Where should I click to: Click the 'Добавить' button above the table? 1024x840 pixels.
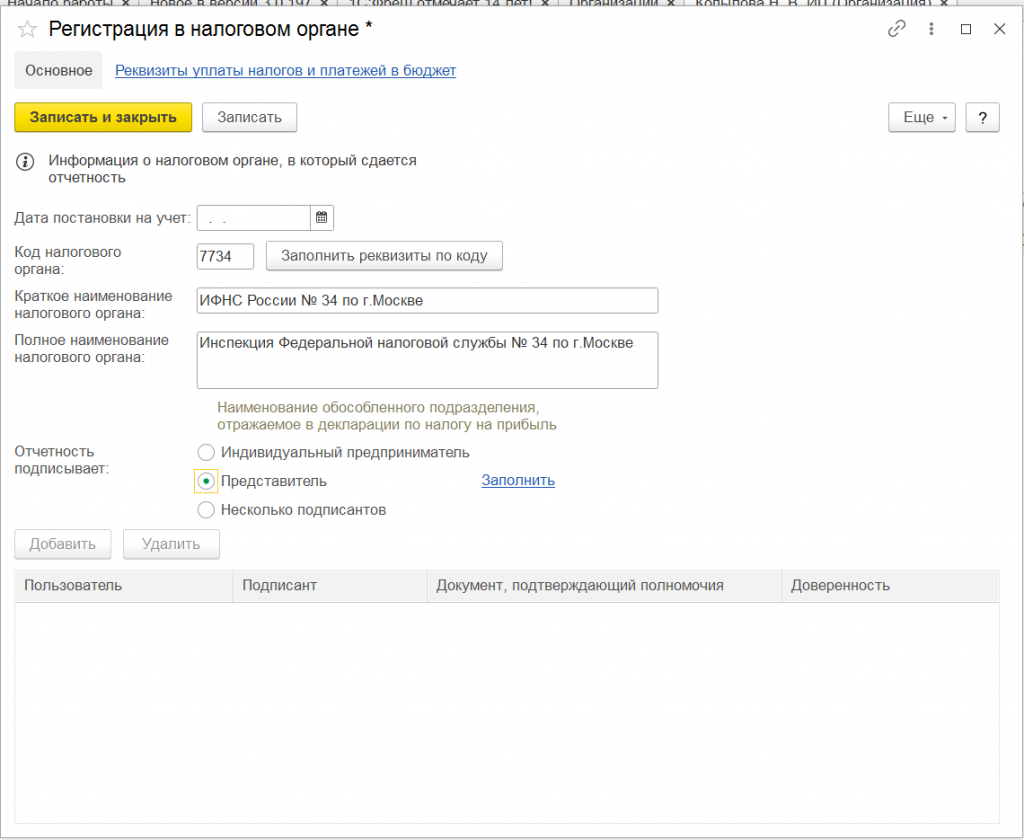coord(63,544)
